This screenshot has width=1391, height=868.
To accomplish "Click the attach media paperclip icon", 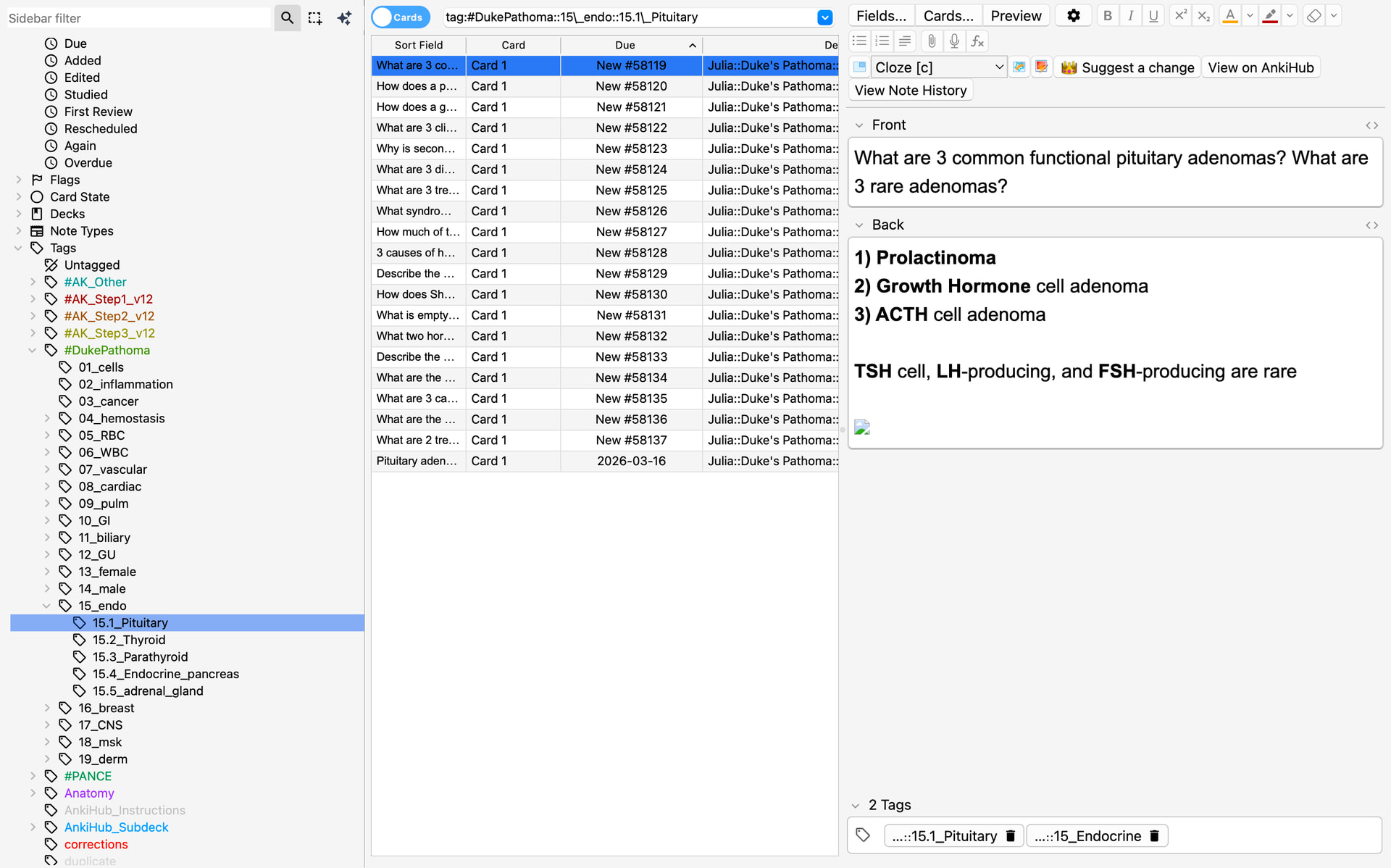I will coord(932,41).
